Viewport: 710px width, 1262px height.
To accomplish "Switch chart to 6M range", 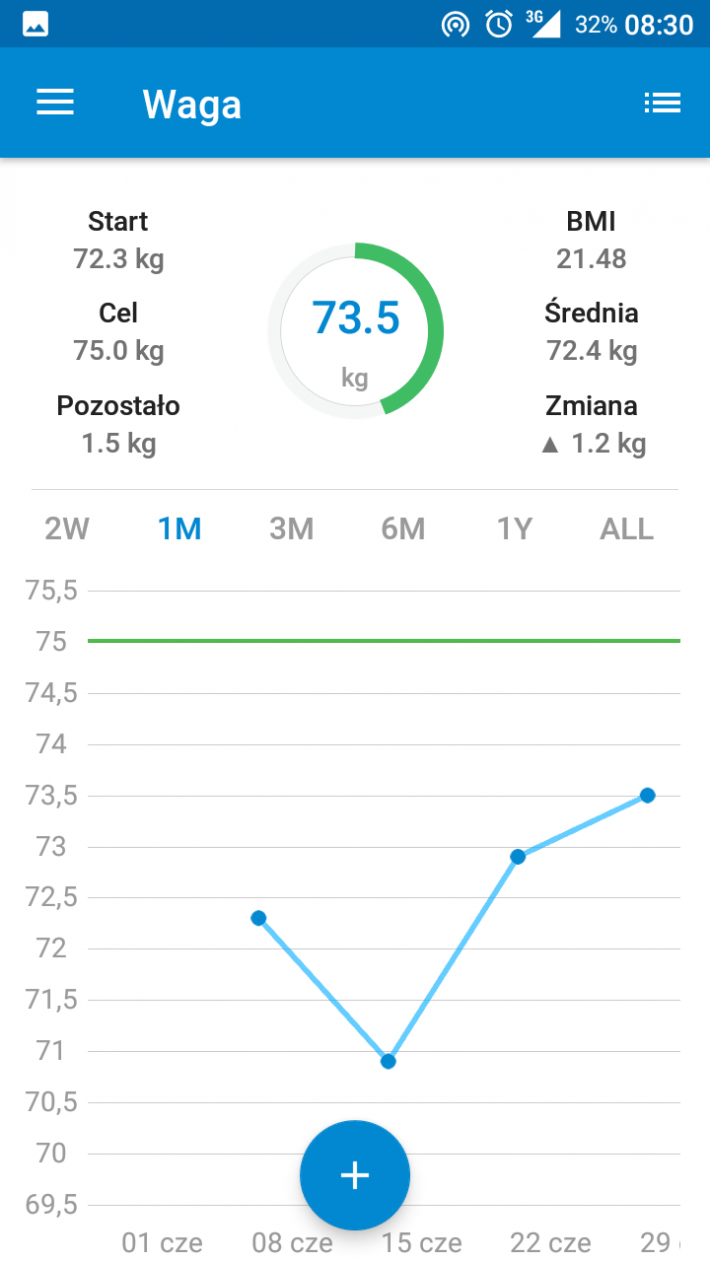I will pos(403,529).
